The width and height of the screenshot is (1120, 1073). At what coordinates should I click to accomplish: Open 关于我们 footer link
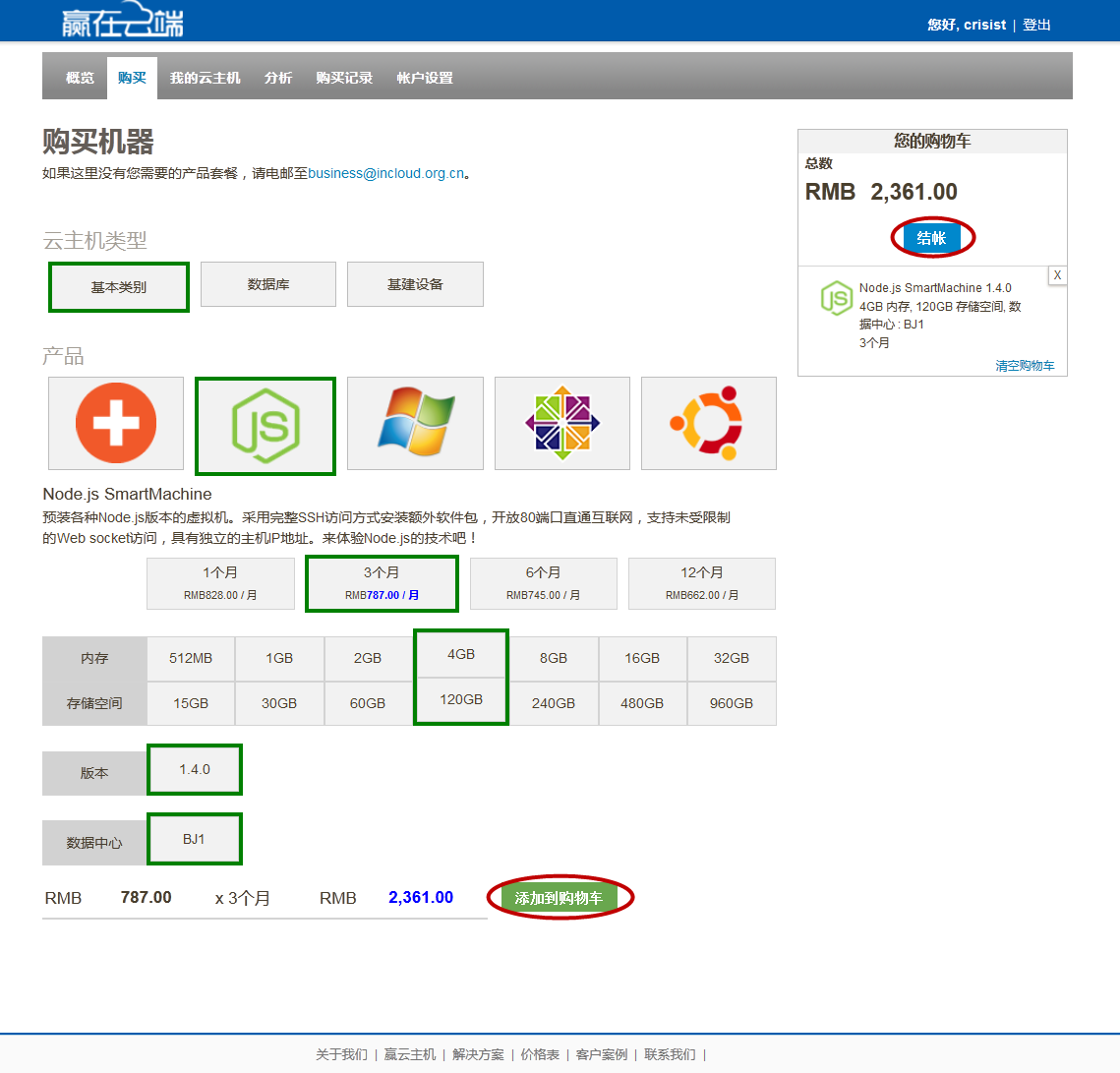[x=341, y=1054]
